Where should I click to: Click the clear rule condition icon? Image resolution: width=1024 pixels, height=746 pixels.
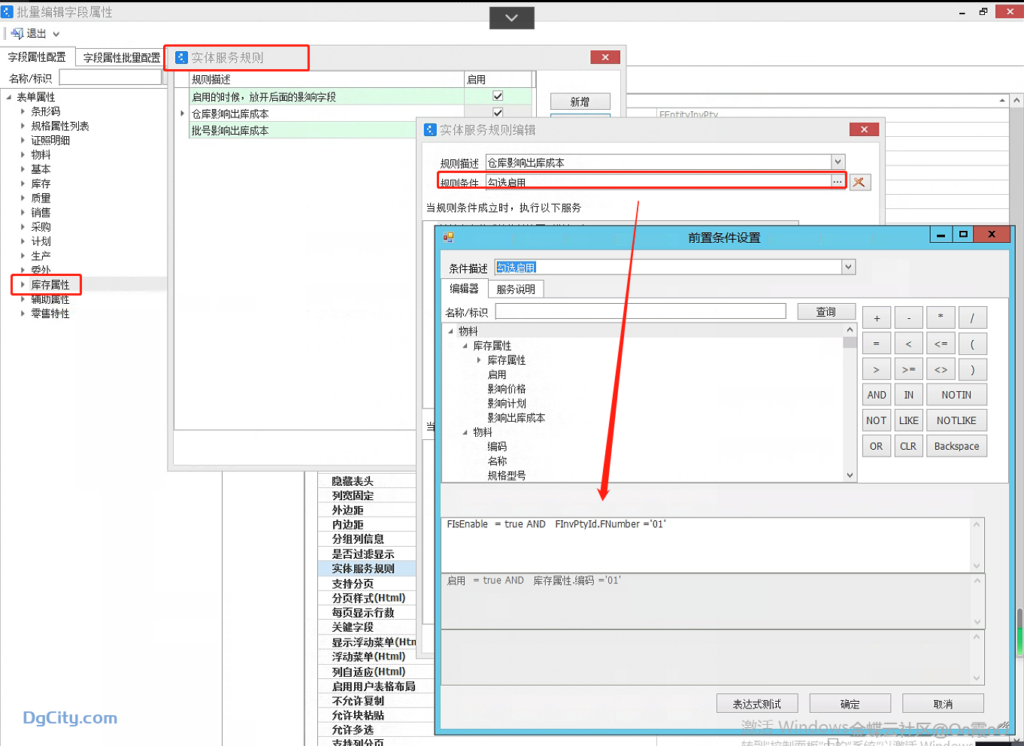859,182
